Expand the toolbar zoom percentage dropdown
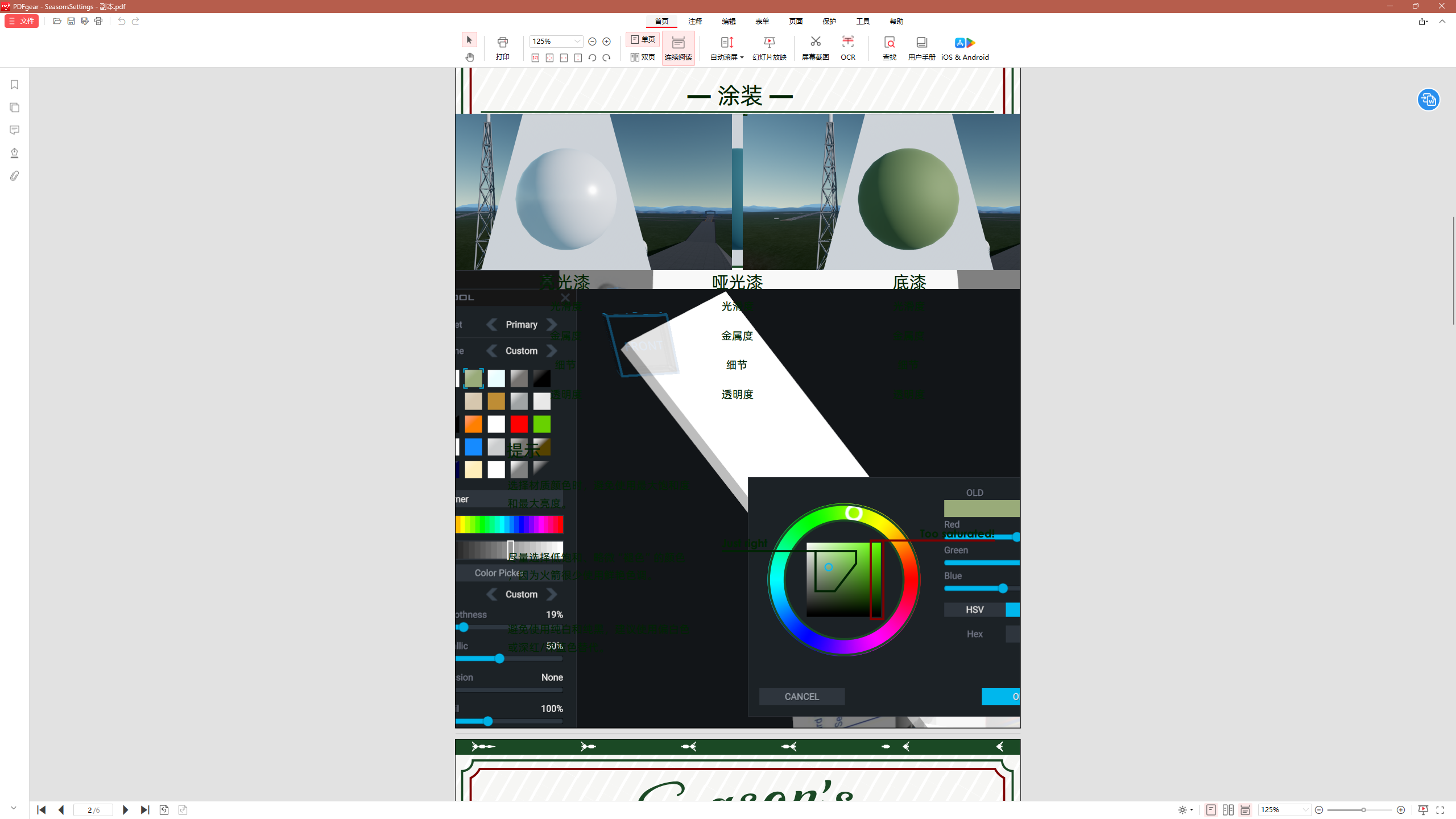This screenshot has width=1456, height=819. click(577, 42)
